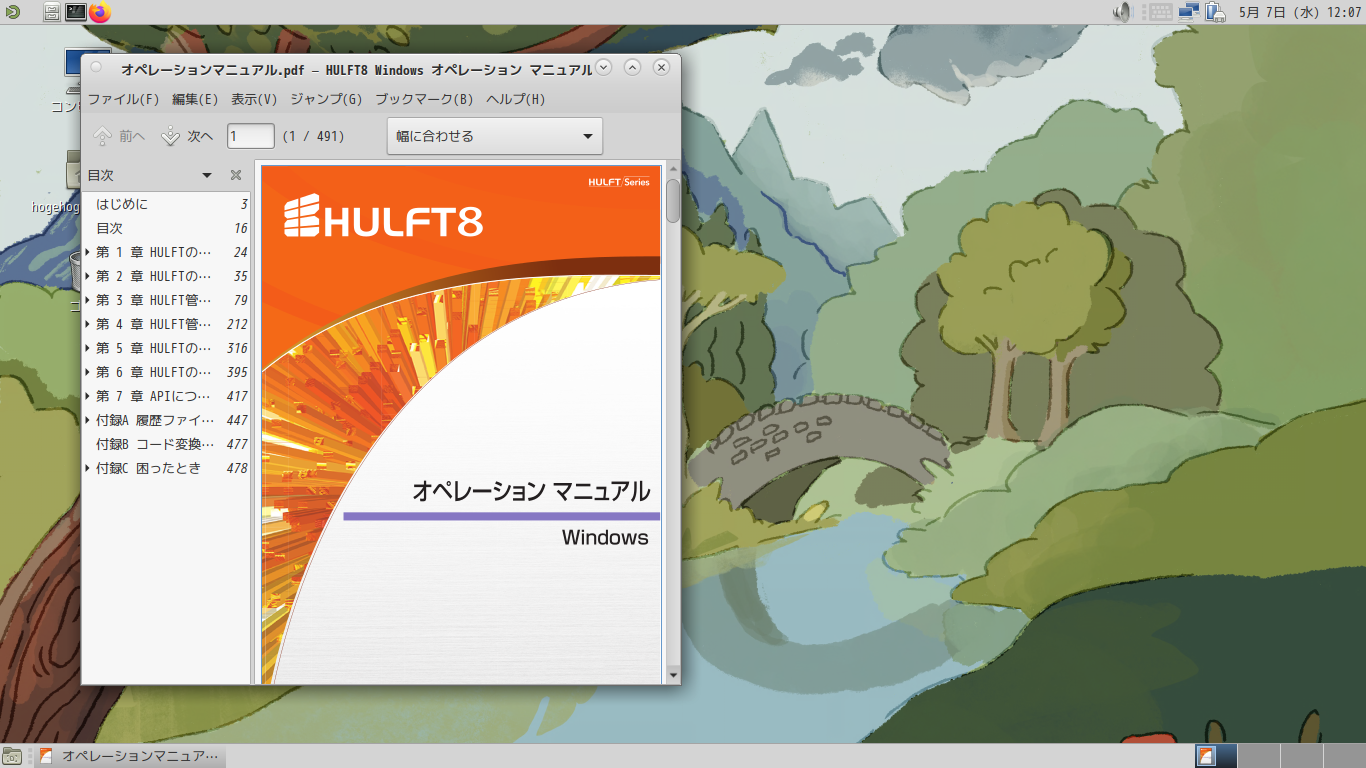Click the show desktop button in bottom panel
1366x768 pixels.
[x=12, y=756]
